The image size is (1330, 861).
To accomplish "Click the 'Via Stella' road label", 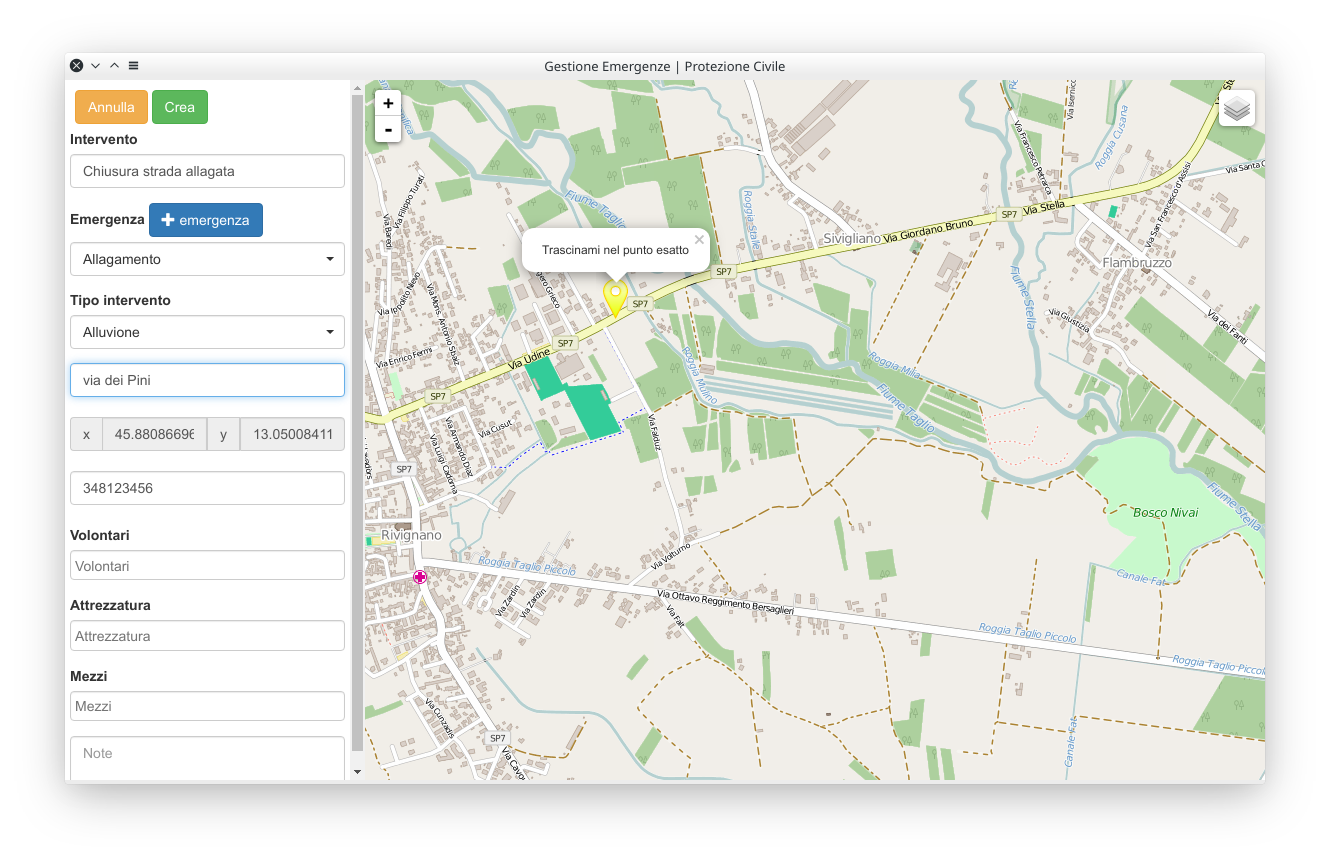I will [1044, 207].
